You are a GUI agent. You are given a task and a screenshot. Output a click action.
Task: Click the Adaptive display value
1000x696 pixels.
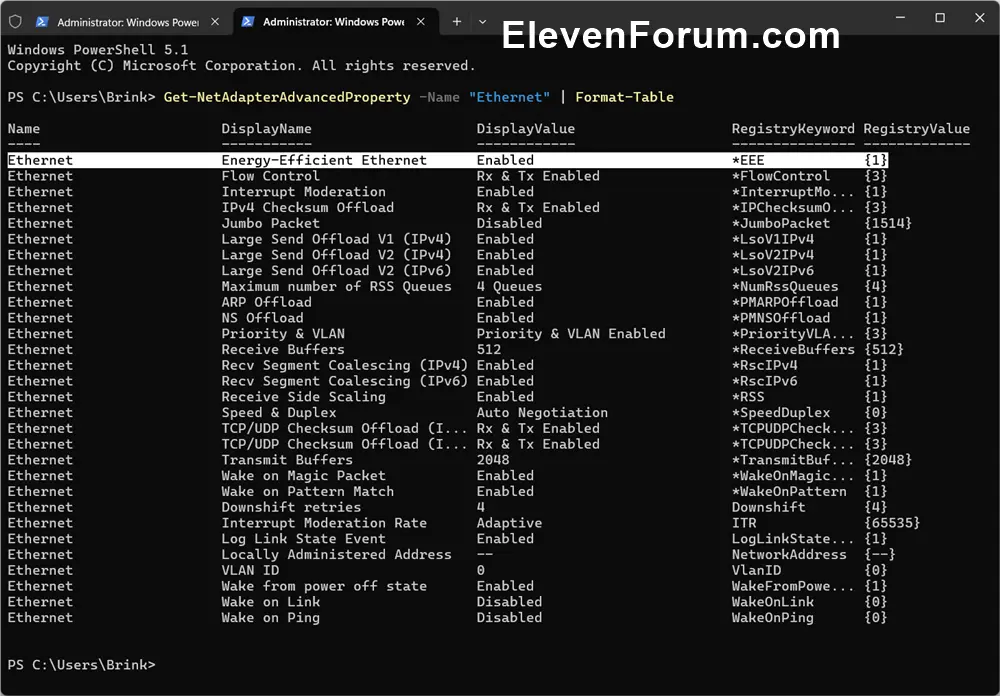click(509, 523)
